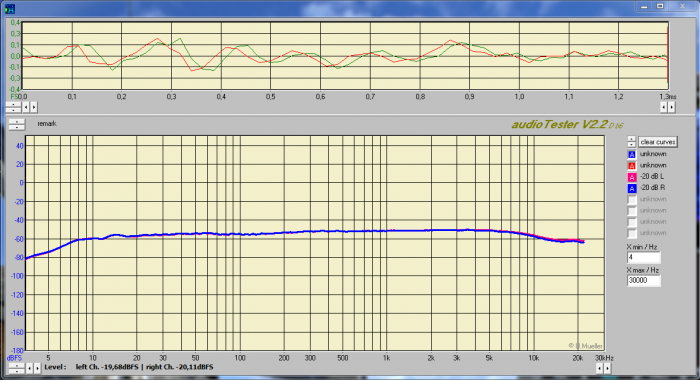Click scroll-left arrow under waveform plot, left side

(x=26, y=107)
